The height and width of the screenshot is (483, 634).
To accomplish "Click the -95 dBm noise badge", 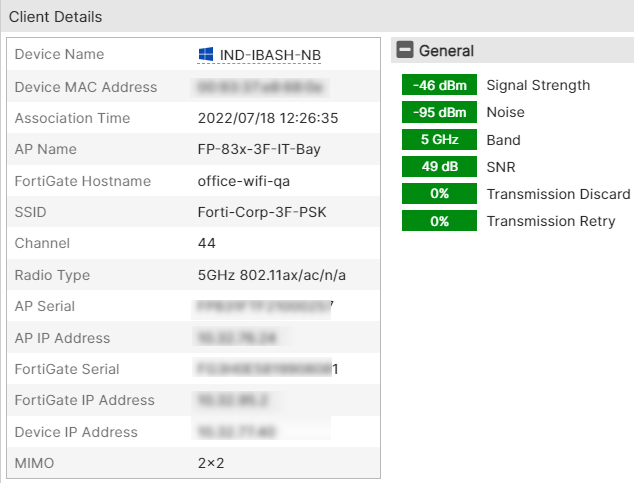I will click(x=439, y=112).
